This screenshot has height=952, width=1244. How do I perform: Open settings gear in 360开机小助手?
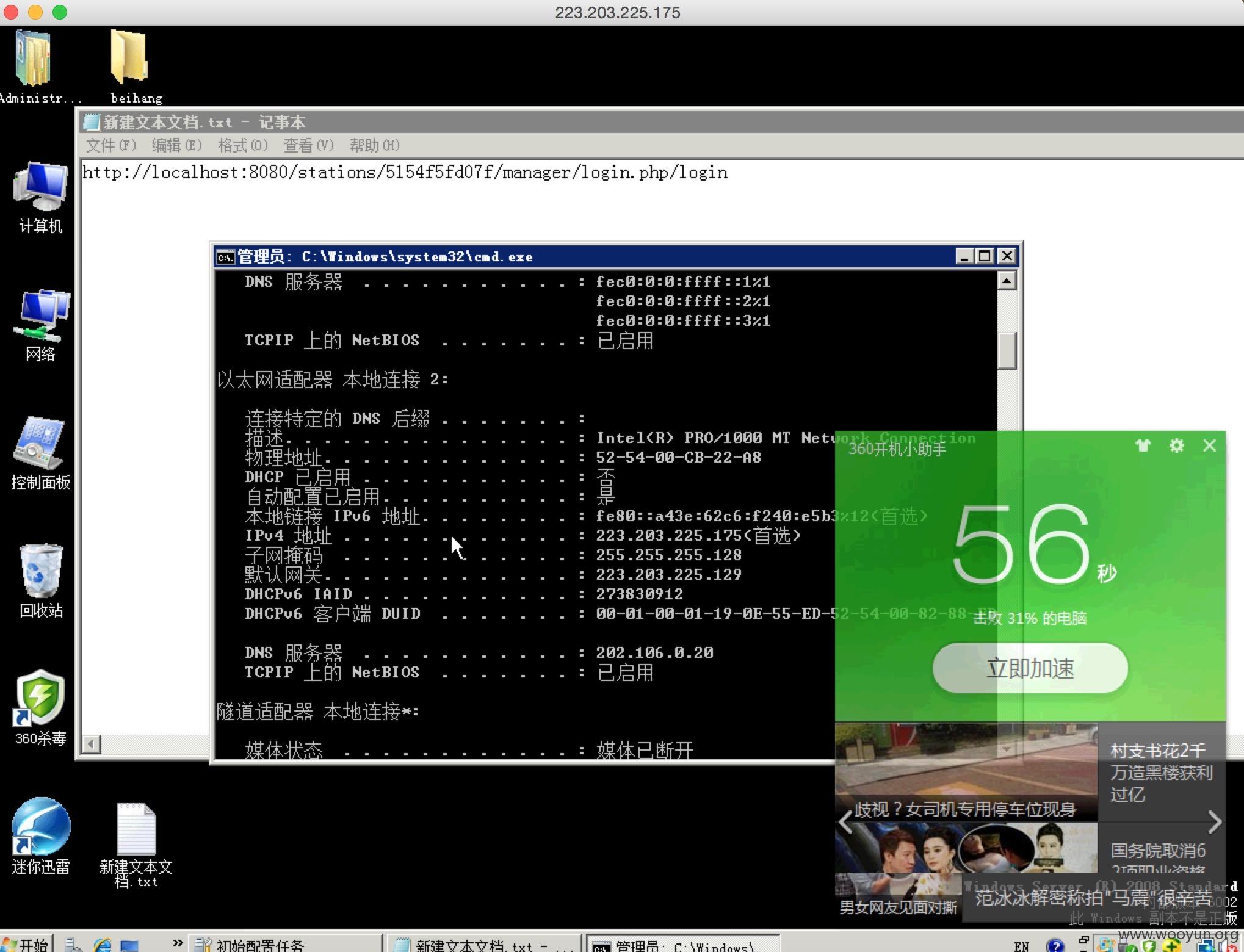(x=1176, y=445)
